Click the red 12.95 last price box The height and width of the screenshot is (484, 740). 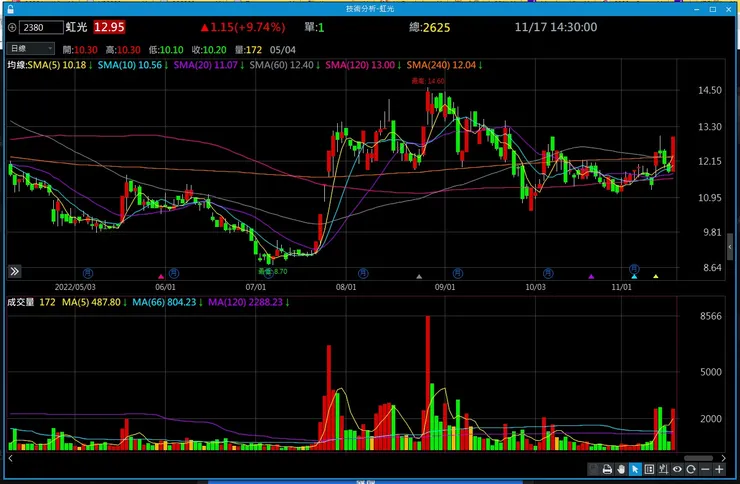pos(109,27)
